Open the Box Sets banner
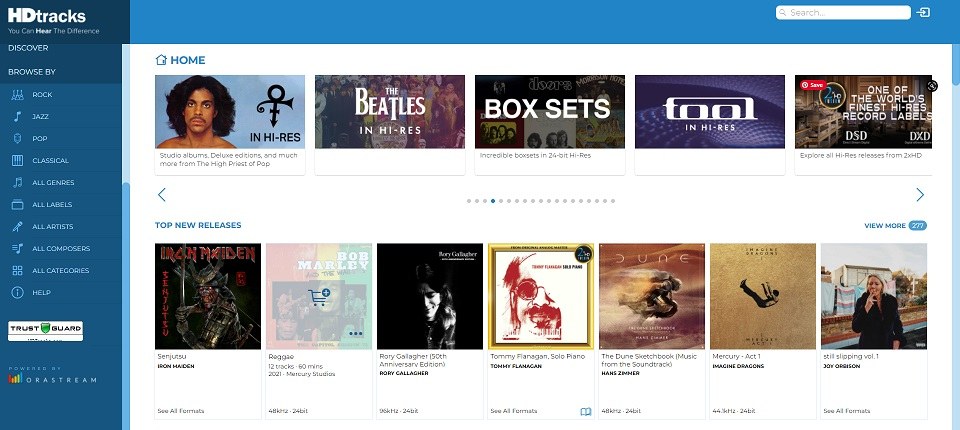 tap(550, 111)
